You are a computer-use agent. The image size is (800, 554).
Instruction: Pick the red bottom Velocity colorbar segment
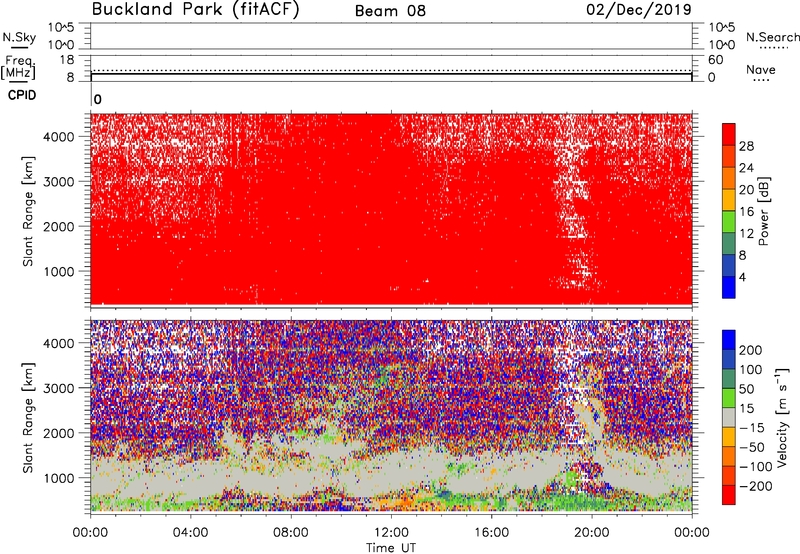click(729, 494)
